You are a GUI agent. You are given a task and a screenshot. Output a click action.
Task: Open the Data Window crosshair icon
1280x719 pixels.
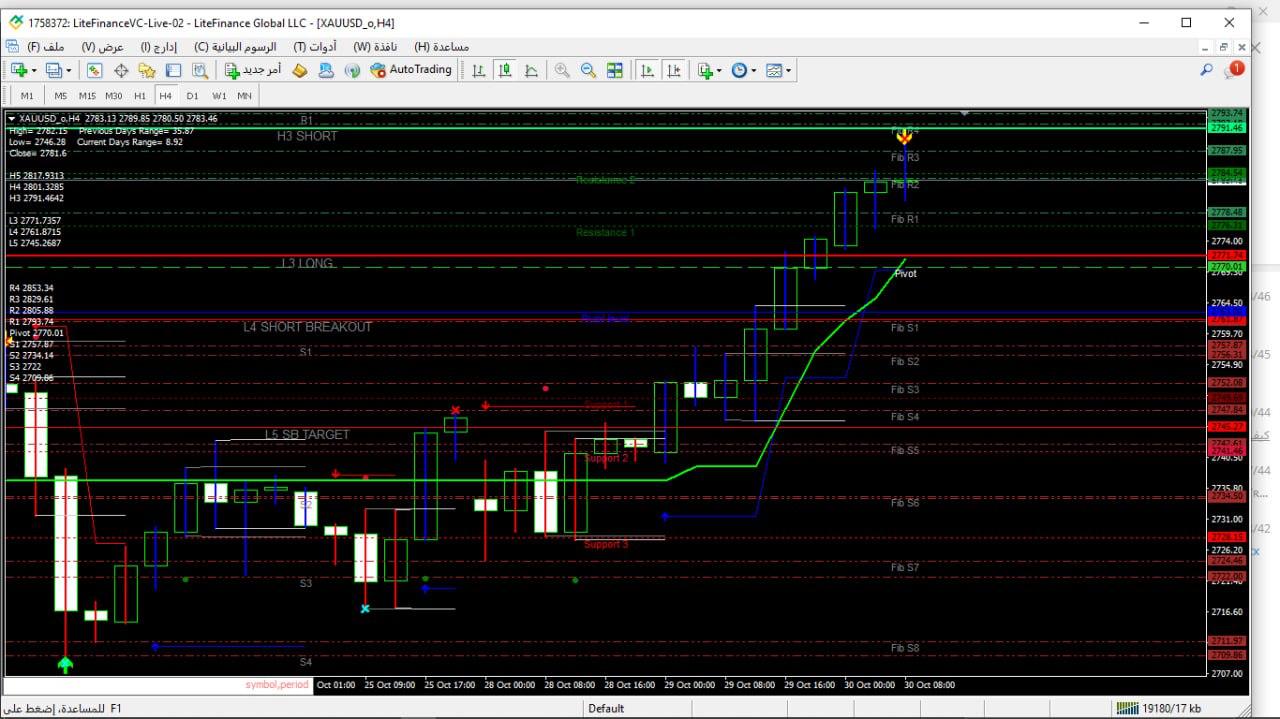(121, 70)
